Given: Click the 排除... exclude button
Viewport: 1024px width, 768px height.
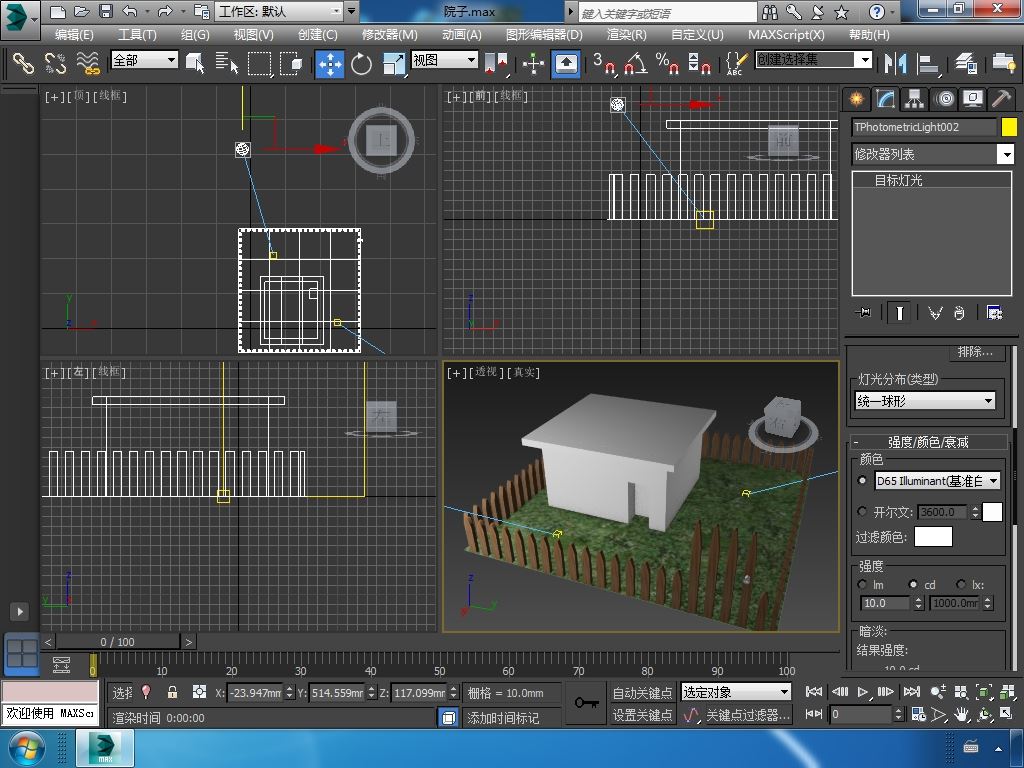Looking at the screenshot, I should [975, 352].
